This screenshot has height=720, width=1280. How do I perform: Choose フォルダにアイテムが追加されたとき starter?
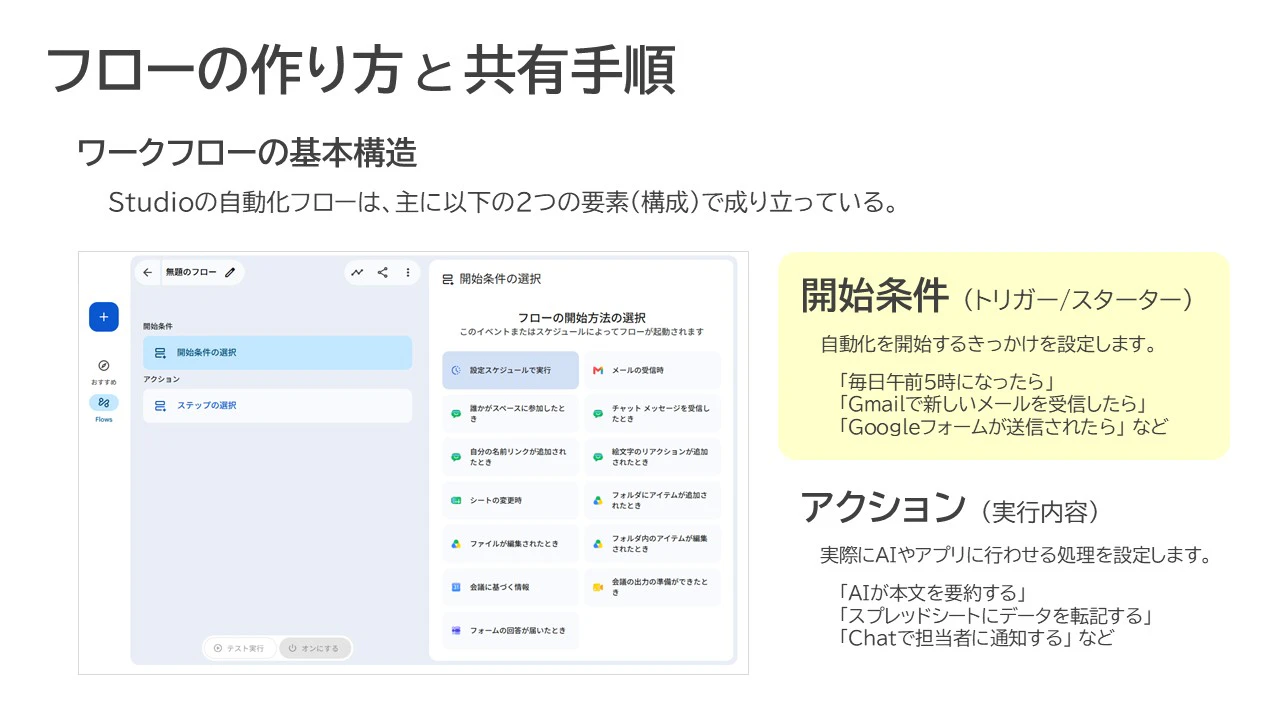coord(652,500)
